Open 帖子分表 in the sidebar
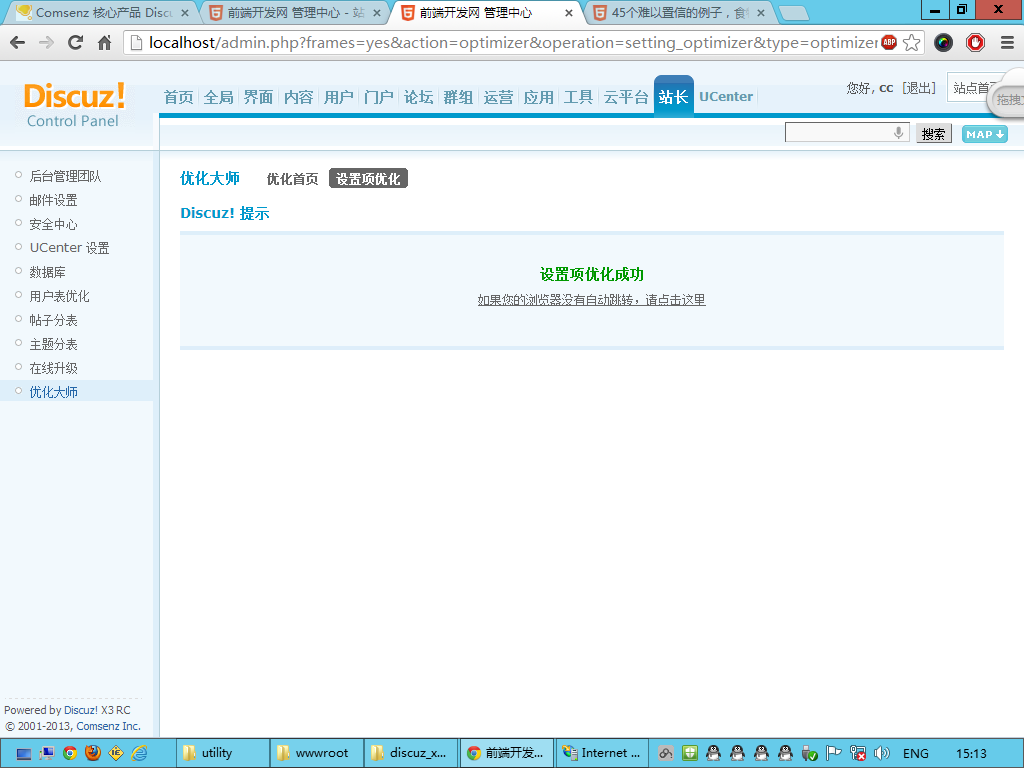 [54, 320]
